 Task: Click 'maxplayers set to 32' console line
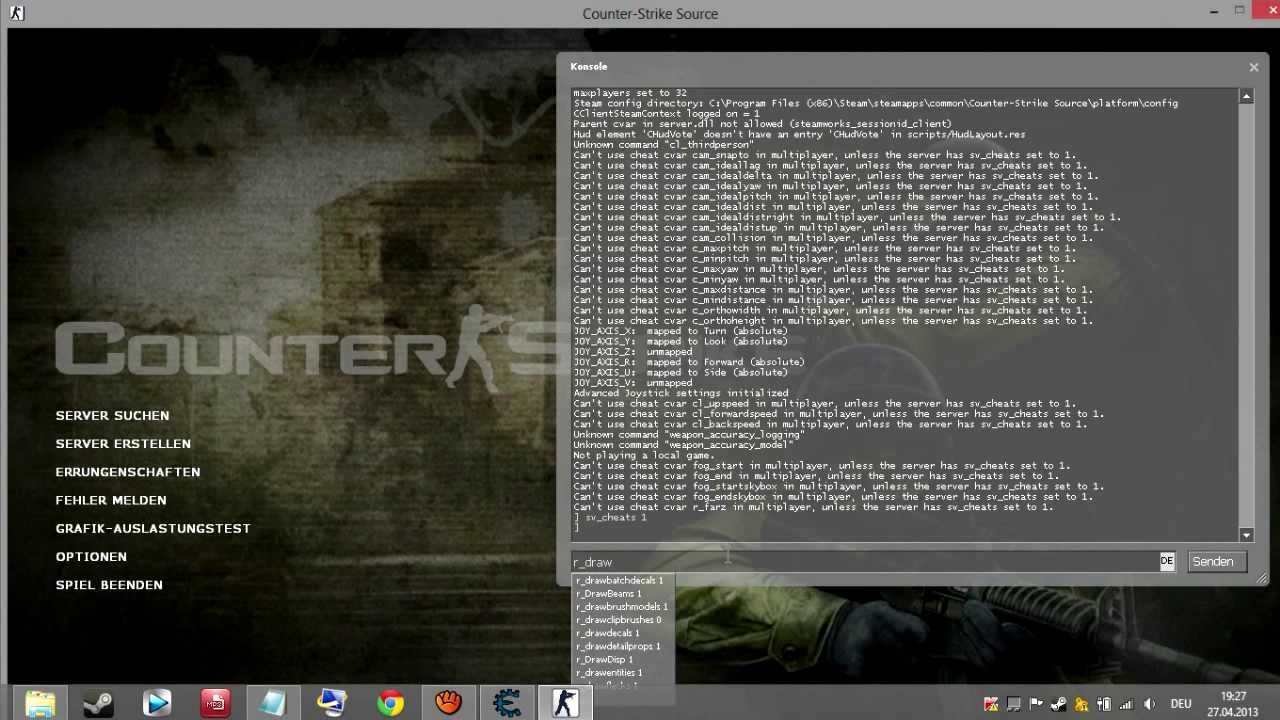(630, 93)
